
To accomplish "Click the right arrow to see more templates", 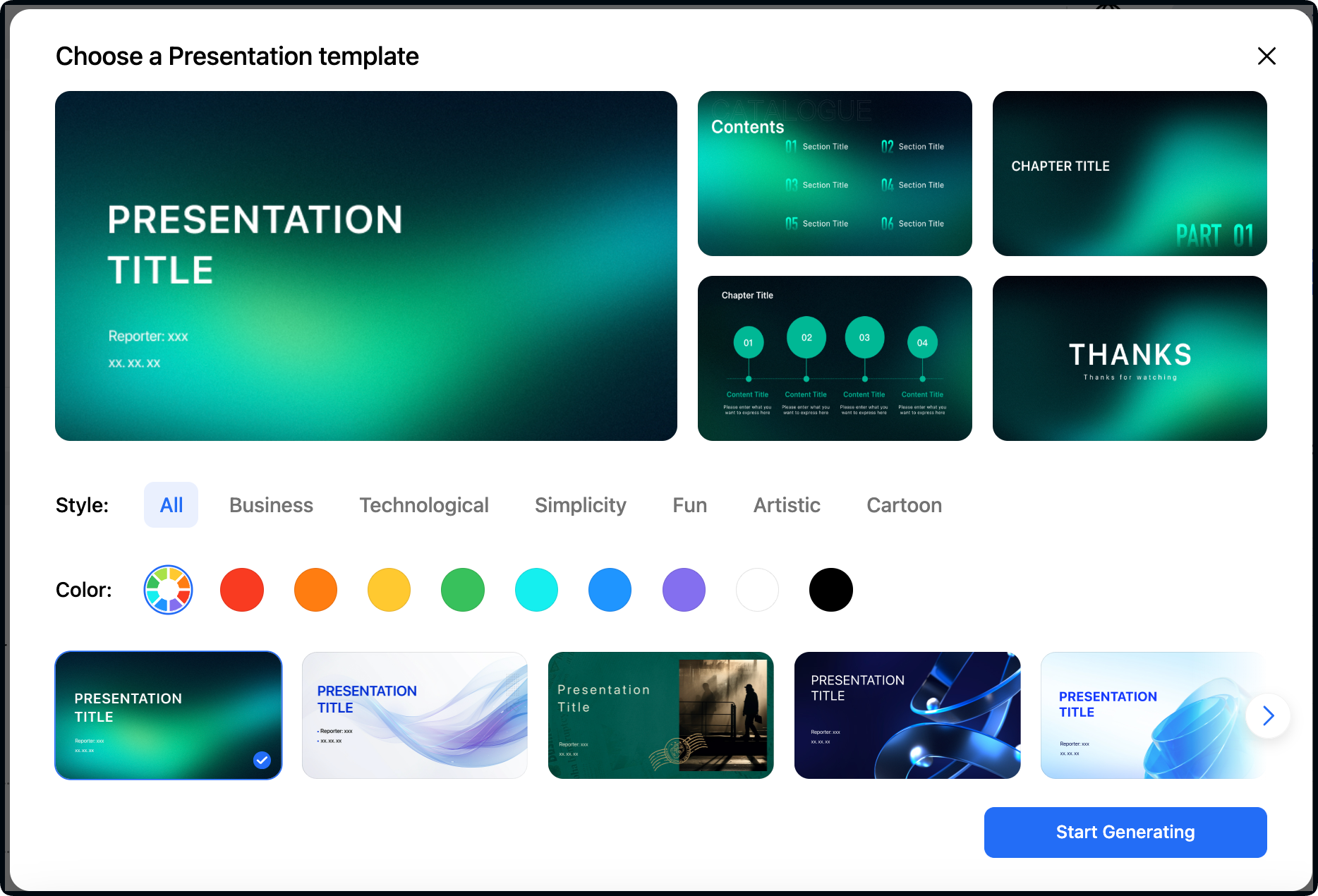I will click(x=1268, y=715).
